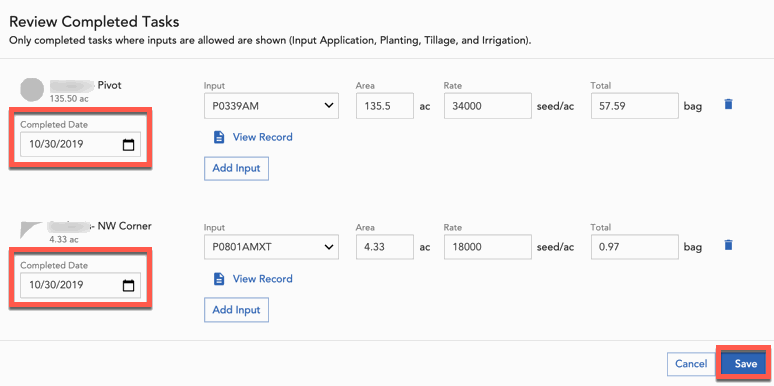This screenshot has width=774, height=386.
Task: Click the document icon beside NW Corner's View Record
Action: coord(219,279)
